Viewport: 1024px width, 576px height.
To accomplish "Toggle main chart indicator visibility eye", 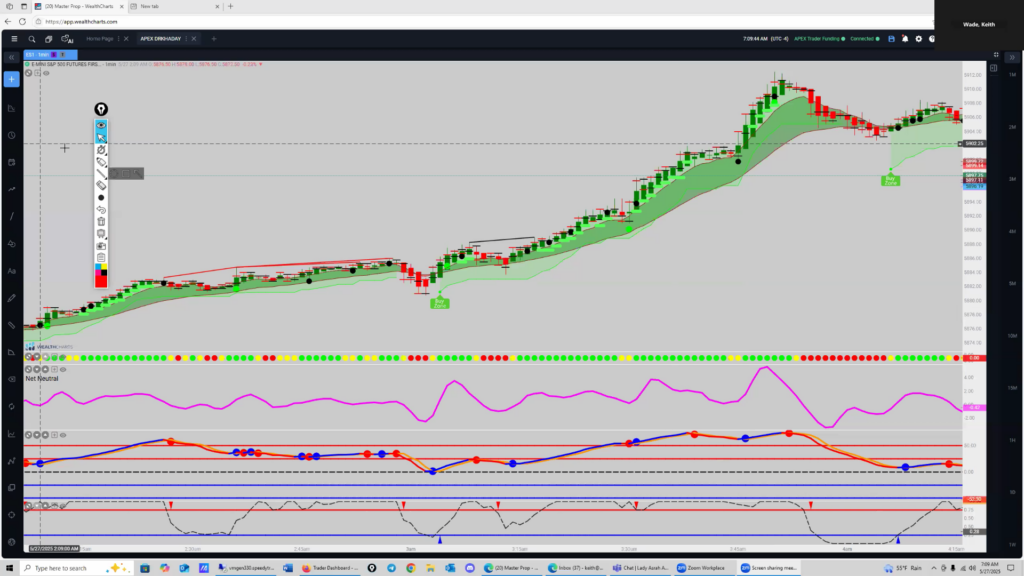I will pyautogui.click(x=46, y=73).
